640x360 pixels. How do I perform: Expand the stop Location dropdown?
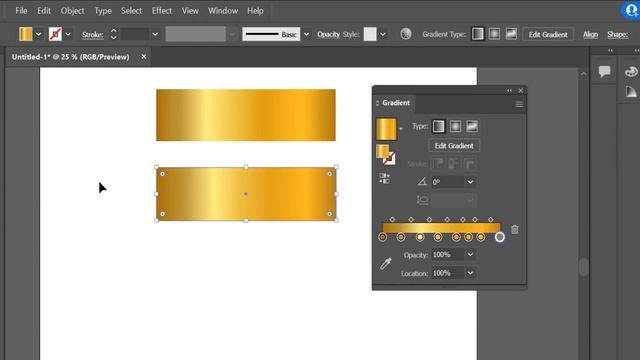(470, 273)
